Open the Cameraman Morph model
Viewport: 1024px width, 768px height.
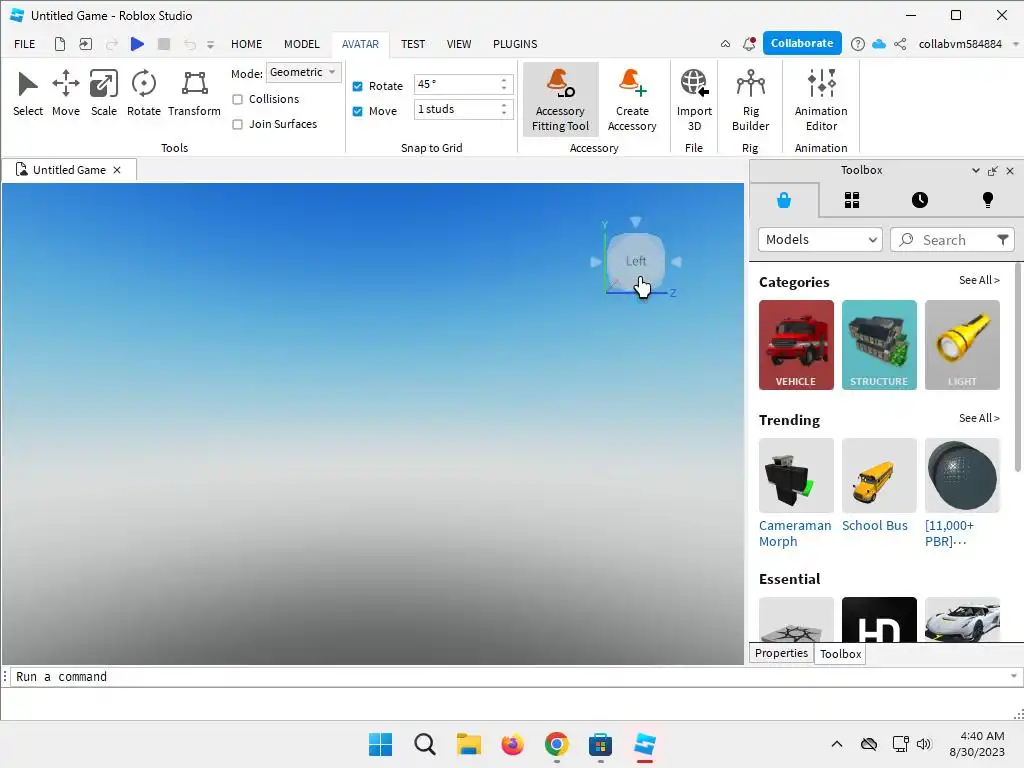(795, 493)
